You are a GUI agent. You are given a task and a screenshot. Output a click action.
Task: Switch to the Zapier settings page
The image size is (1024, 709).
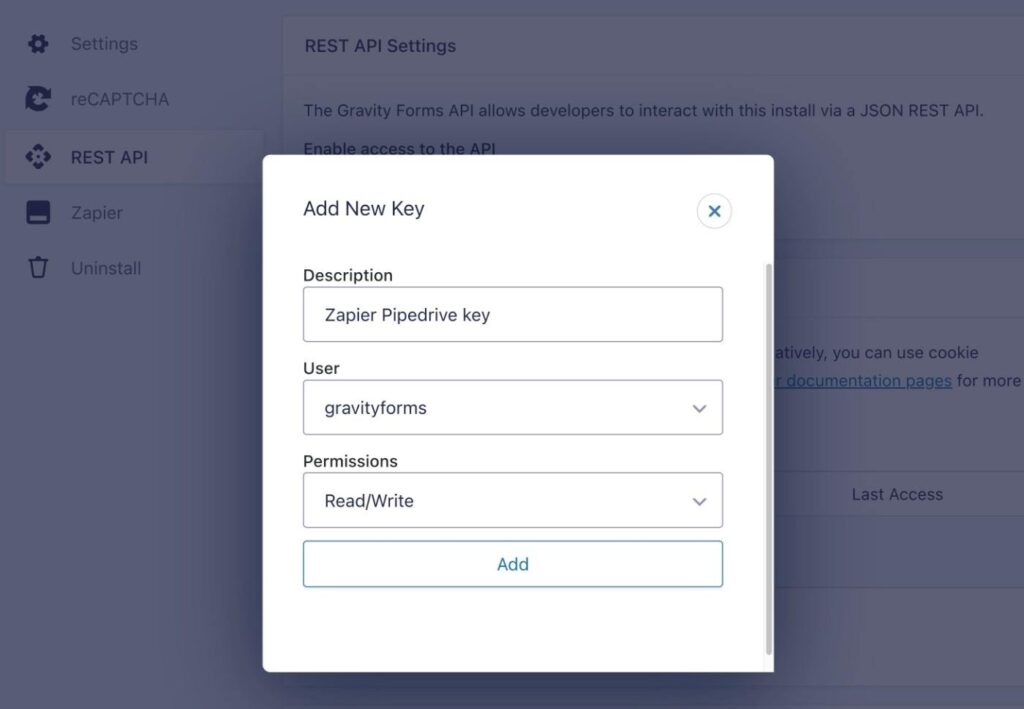96,212
